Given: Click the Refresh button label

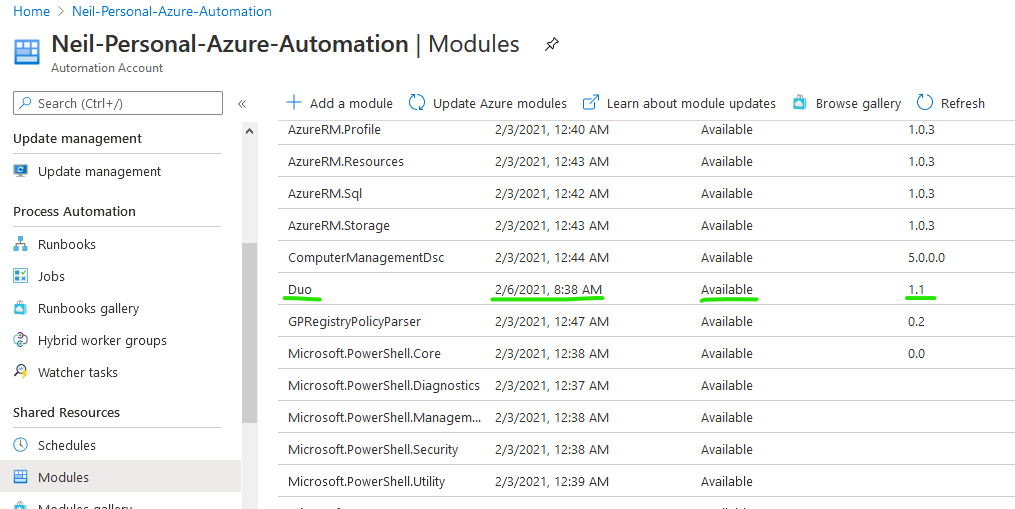Looking at the screenshot, I should [x=963, y=104].
